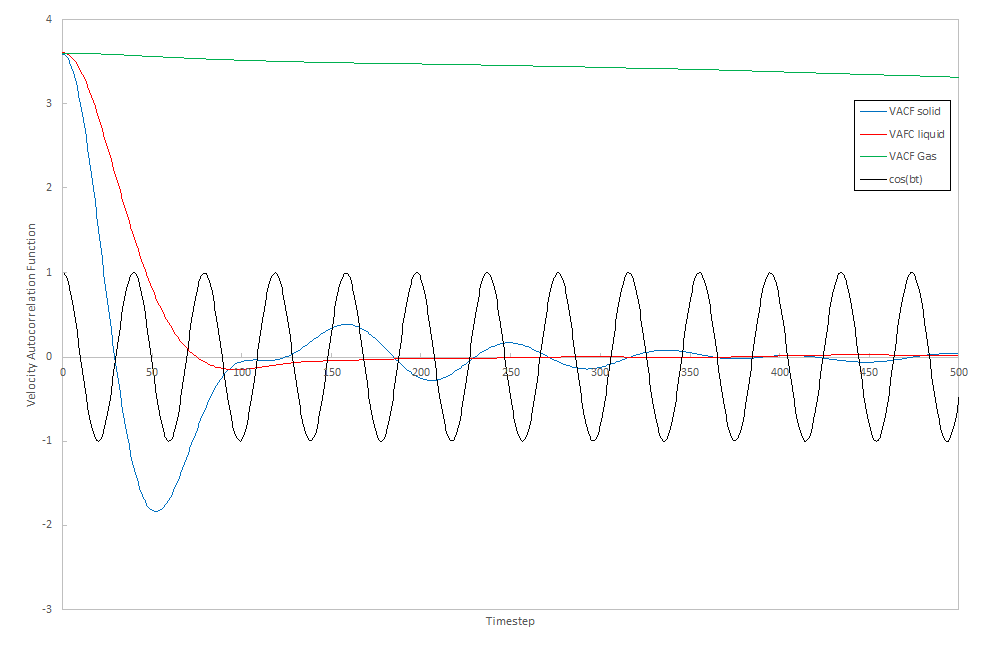
Task: Click the x-axis tick label '50'
Action: pyautogui.click(x=152, y=372)
